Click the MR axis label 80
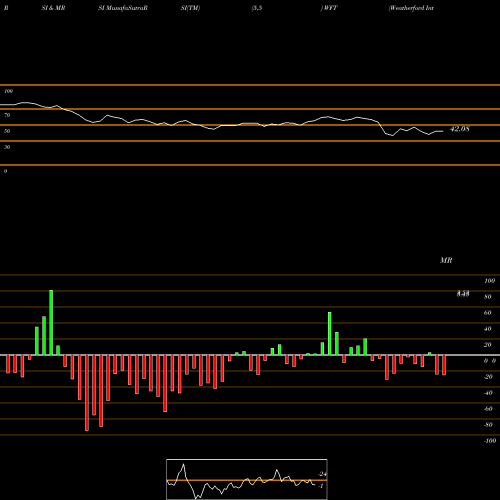Image resolution: width=500 pixels, height=500 pixels. point(488,297)
